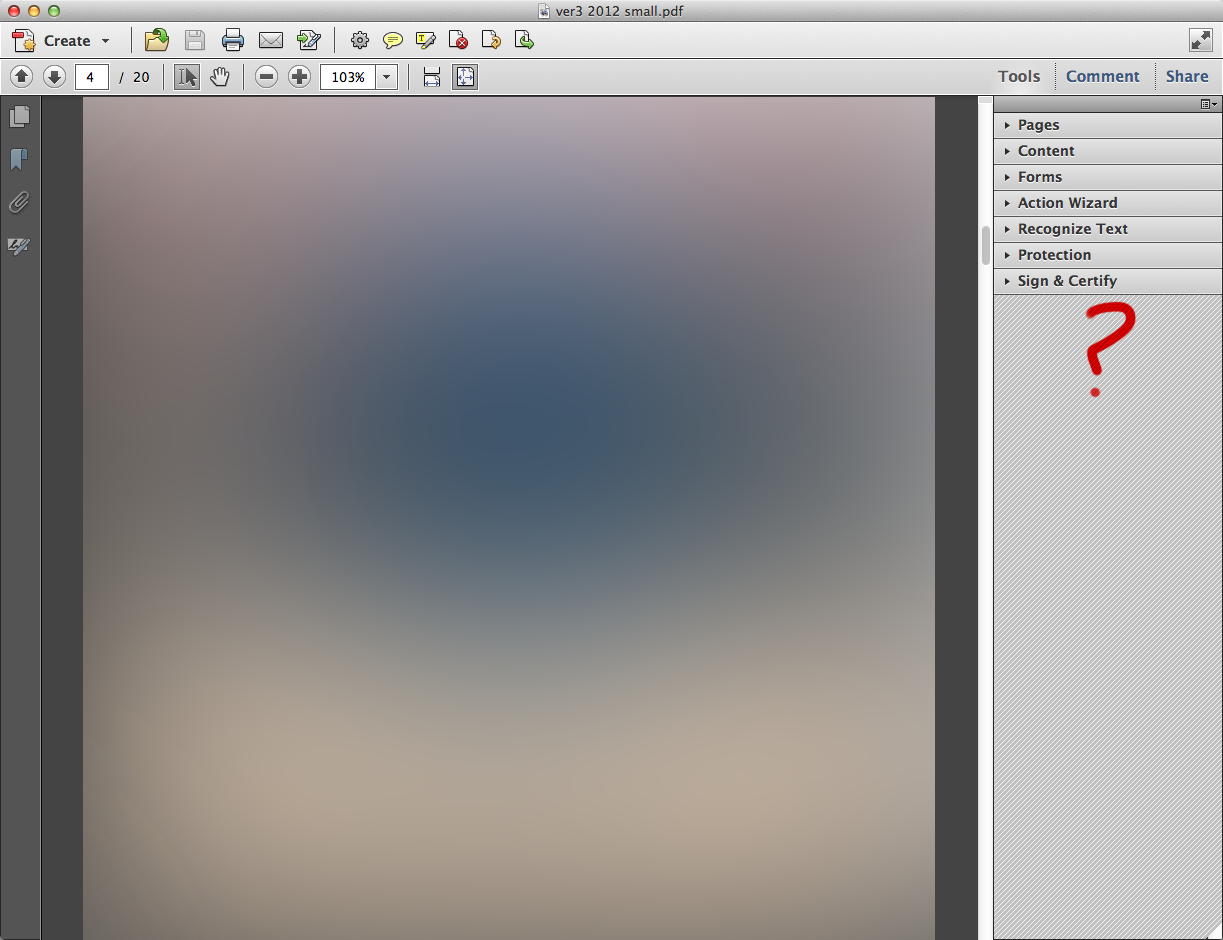
Task: Click the Open file folder icon
Action: point(157,40)
